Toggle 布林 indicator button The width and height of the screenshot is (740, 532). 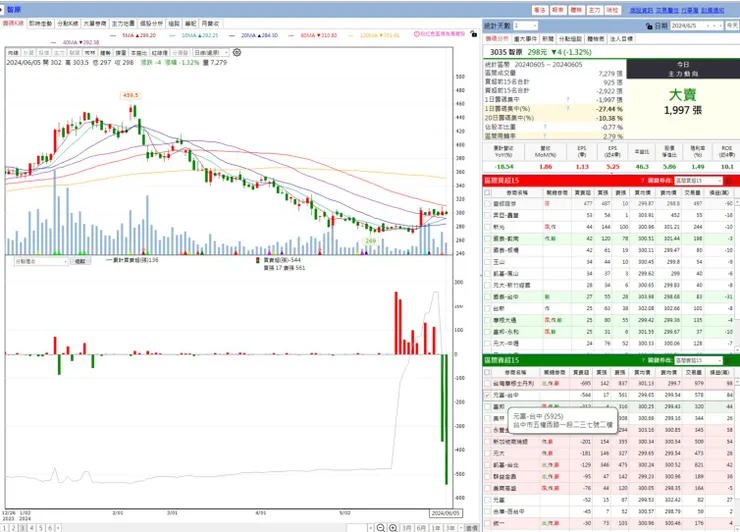(x=90, y=53)
